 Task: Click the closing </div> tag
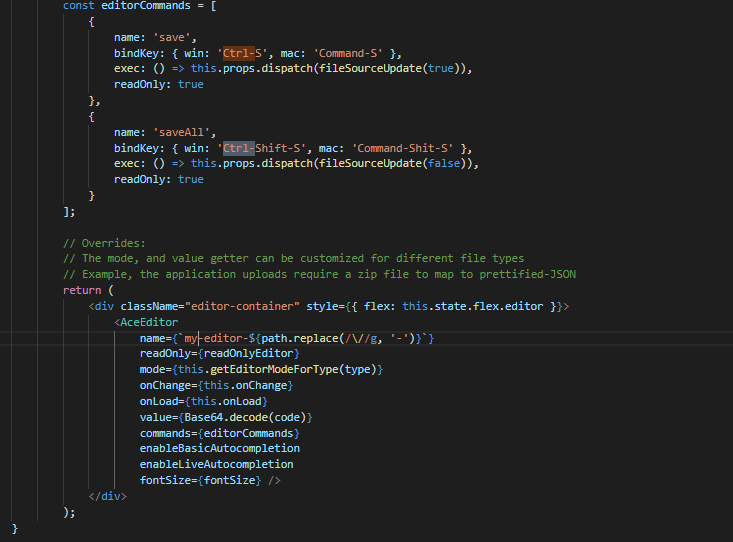108,496
